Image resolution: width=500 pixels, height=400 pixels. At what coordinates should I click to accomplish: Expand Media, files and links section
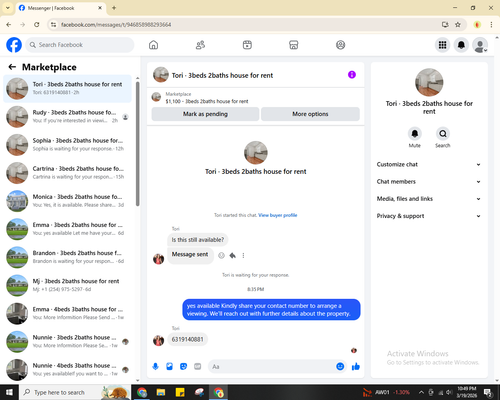tap(429, 199)
